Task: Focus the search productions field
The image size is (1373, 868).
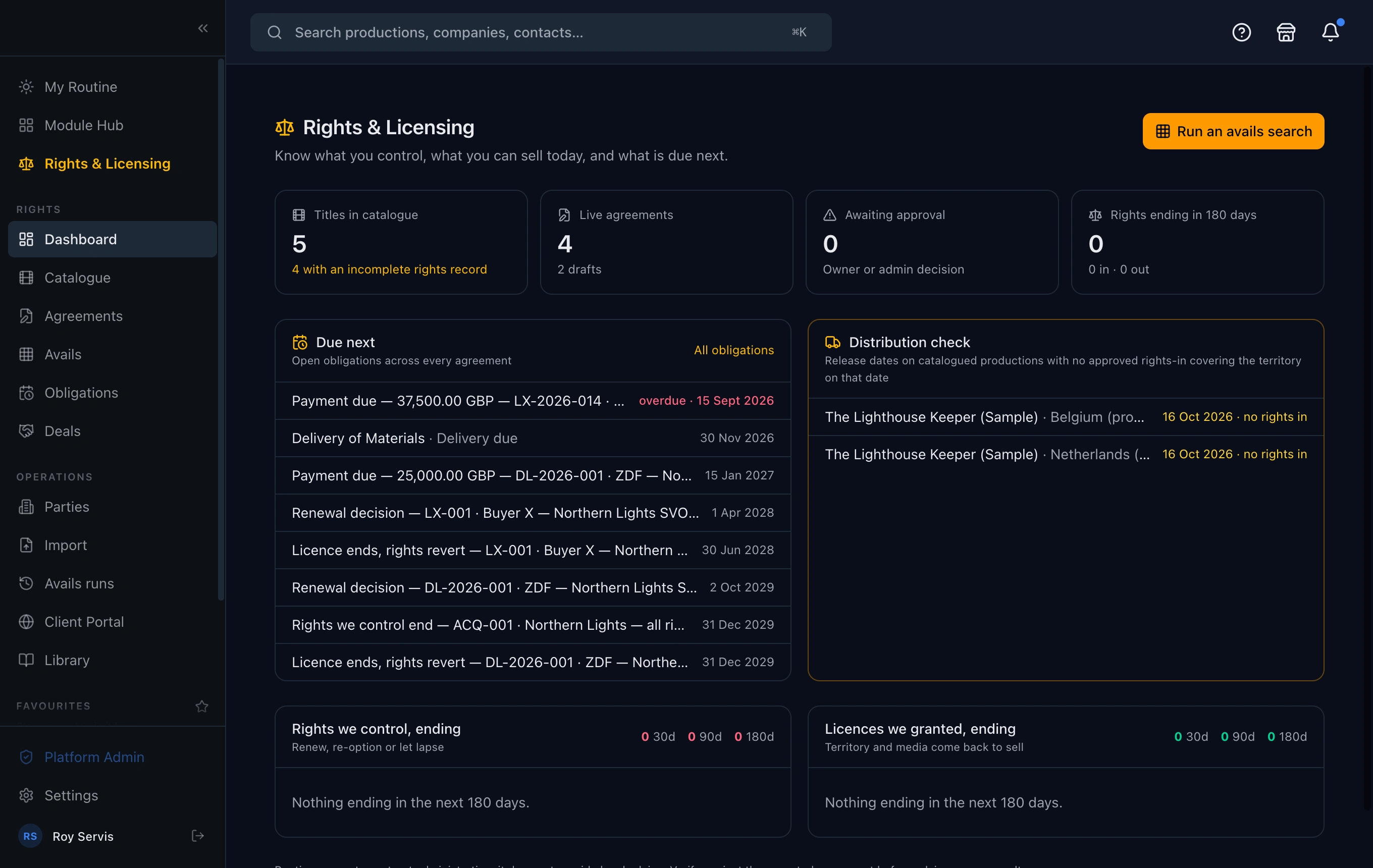Action: 541,32
